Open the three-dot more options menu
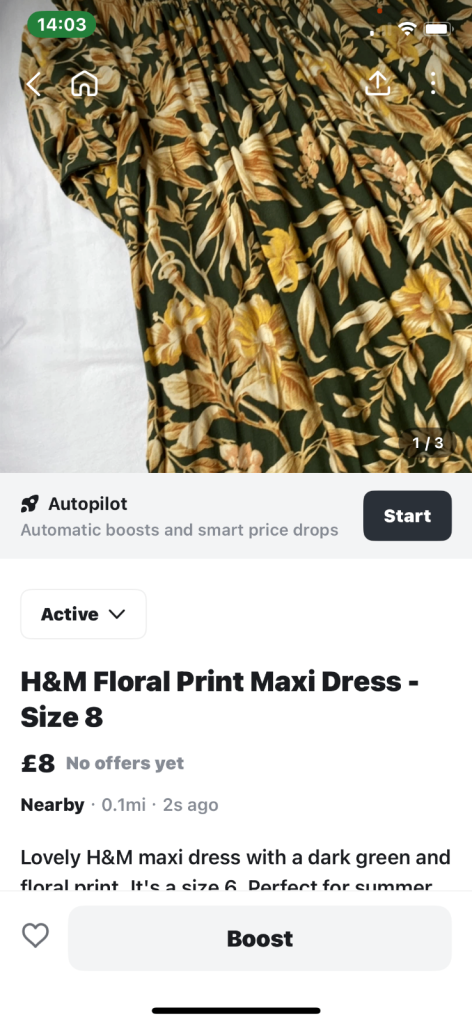This screenshot has height=1024, width=472. [433, 83]
